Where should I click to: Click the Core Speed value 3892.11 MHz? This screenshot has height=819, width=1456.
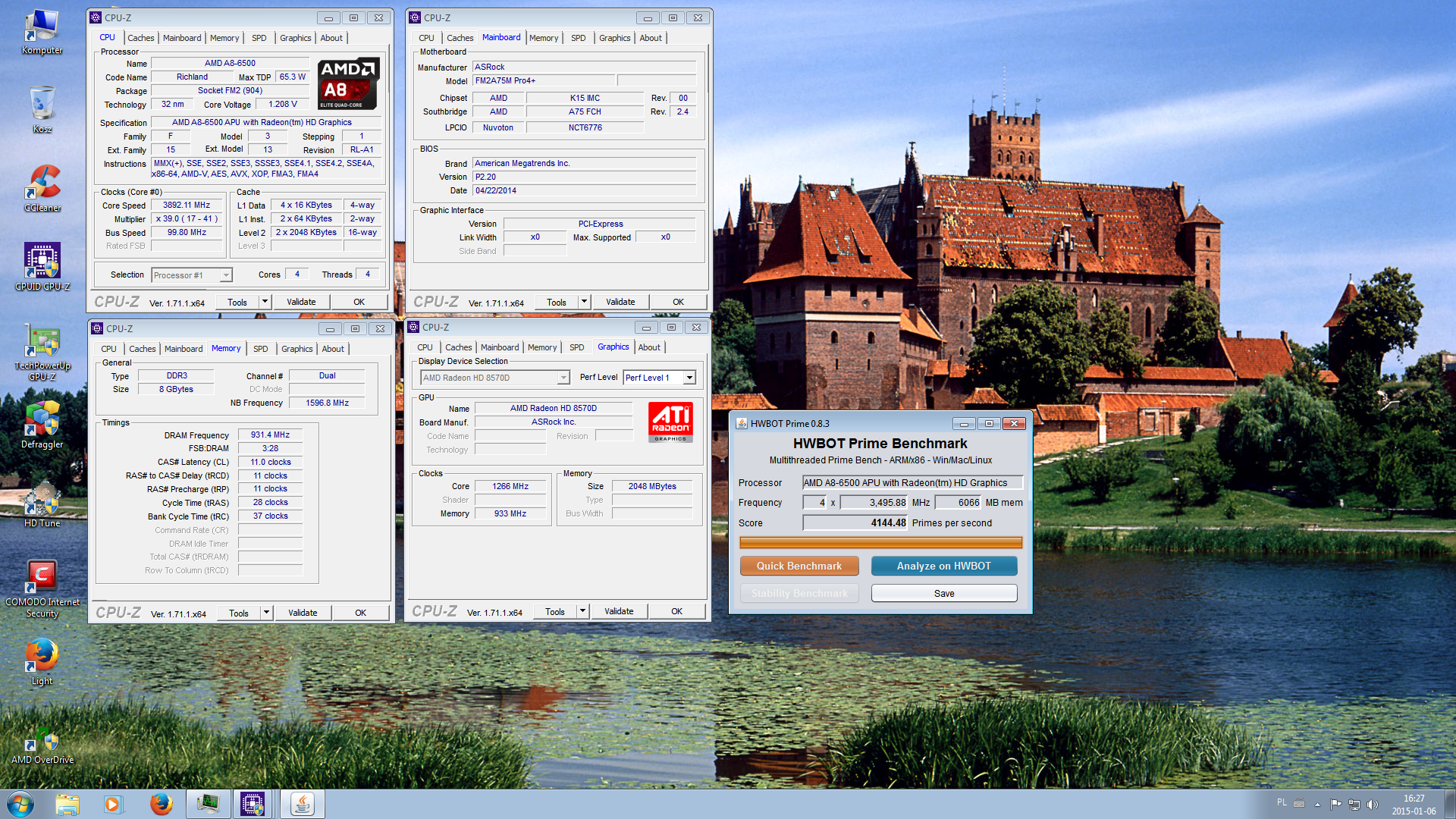click(x=187, y=205)
